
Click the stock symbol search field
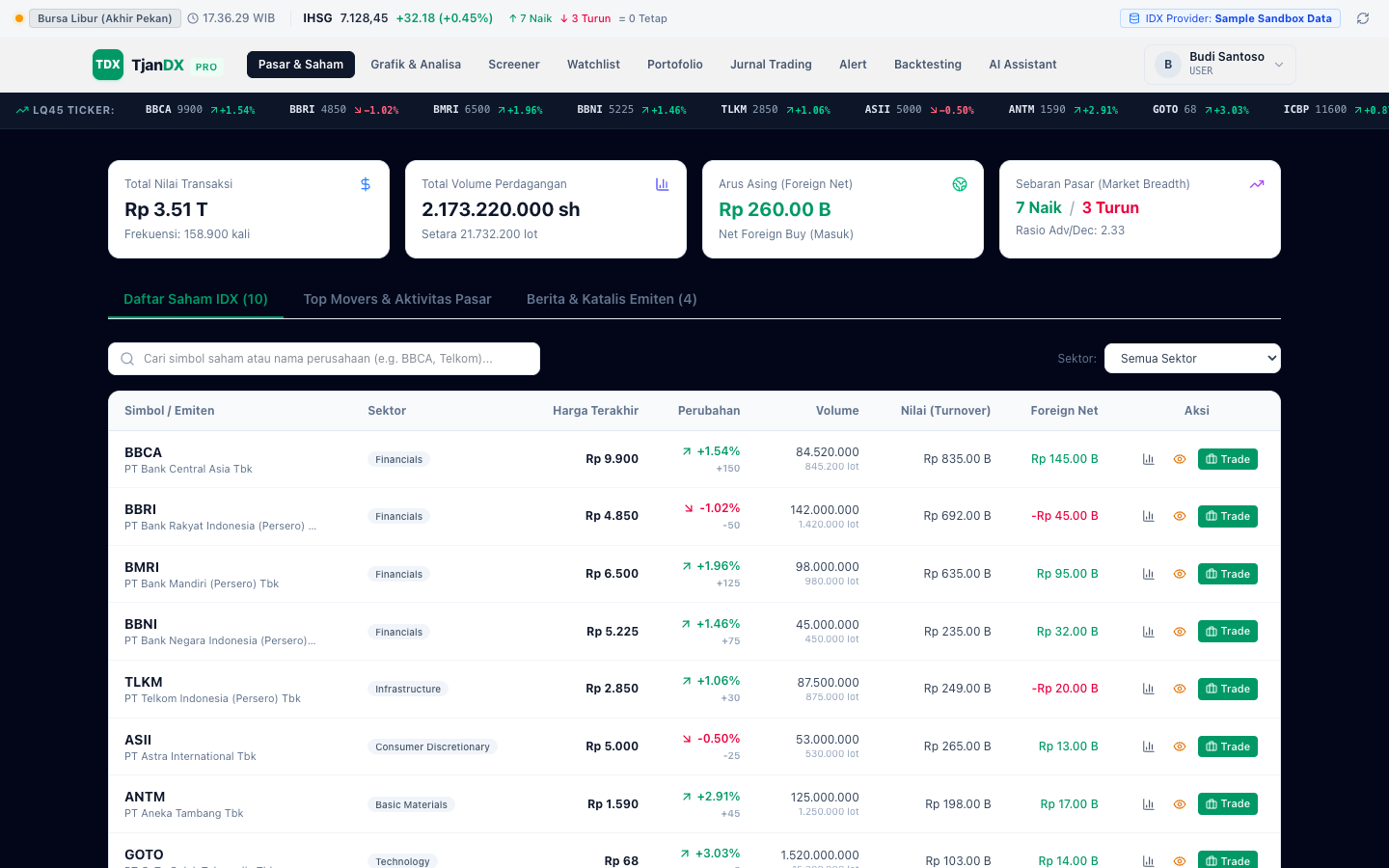click(324, 359)
